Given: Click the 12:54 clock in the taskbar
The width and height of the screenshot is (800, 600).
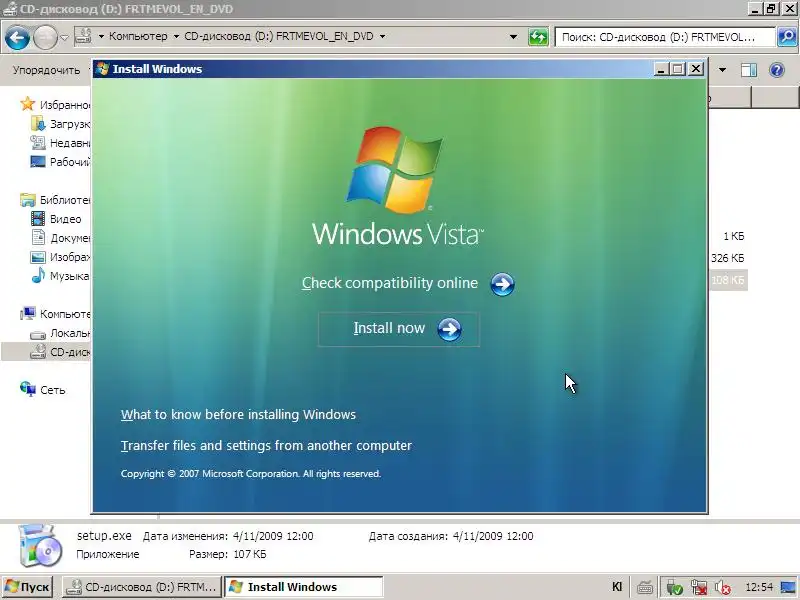Looking at the screenshot, I should click(x=759, y=587).
